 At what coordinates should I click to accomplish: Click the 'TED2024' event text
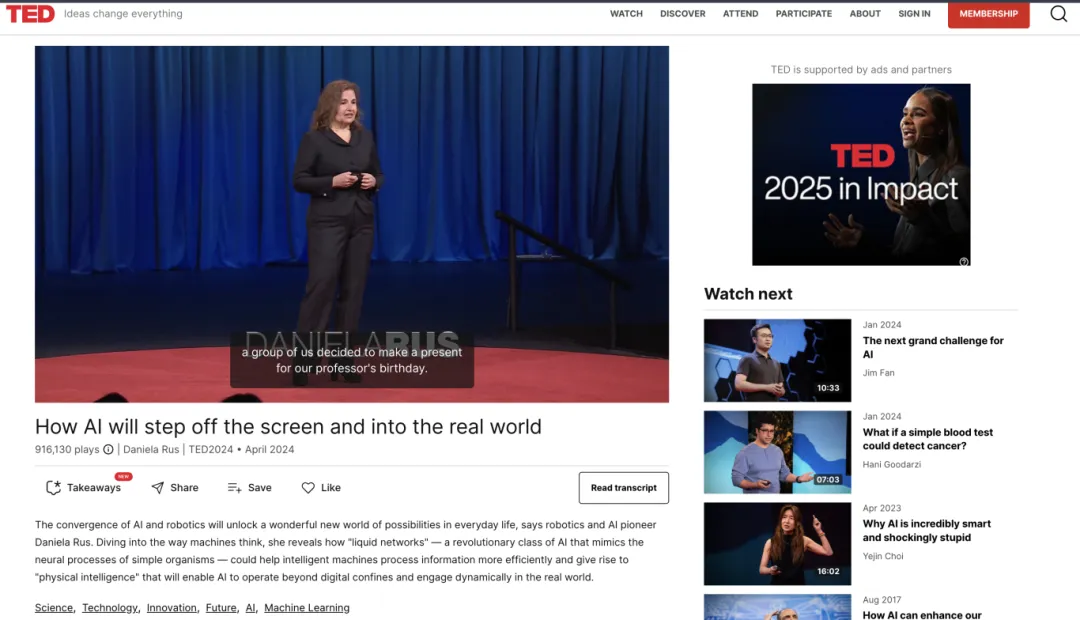[x=211, y=449]
